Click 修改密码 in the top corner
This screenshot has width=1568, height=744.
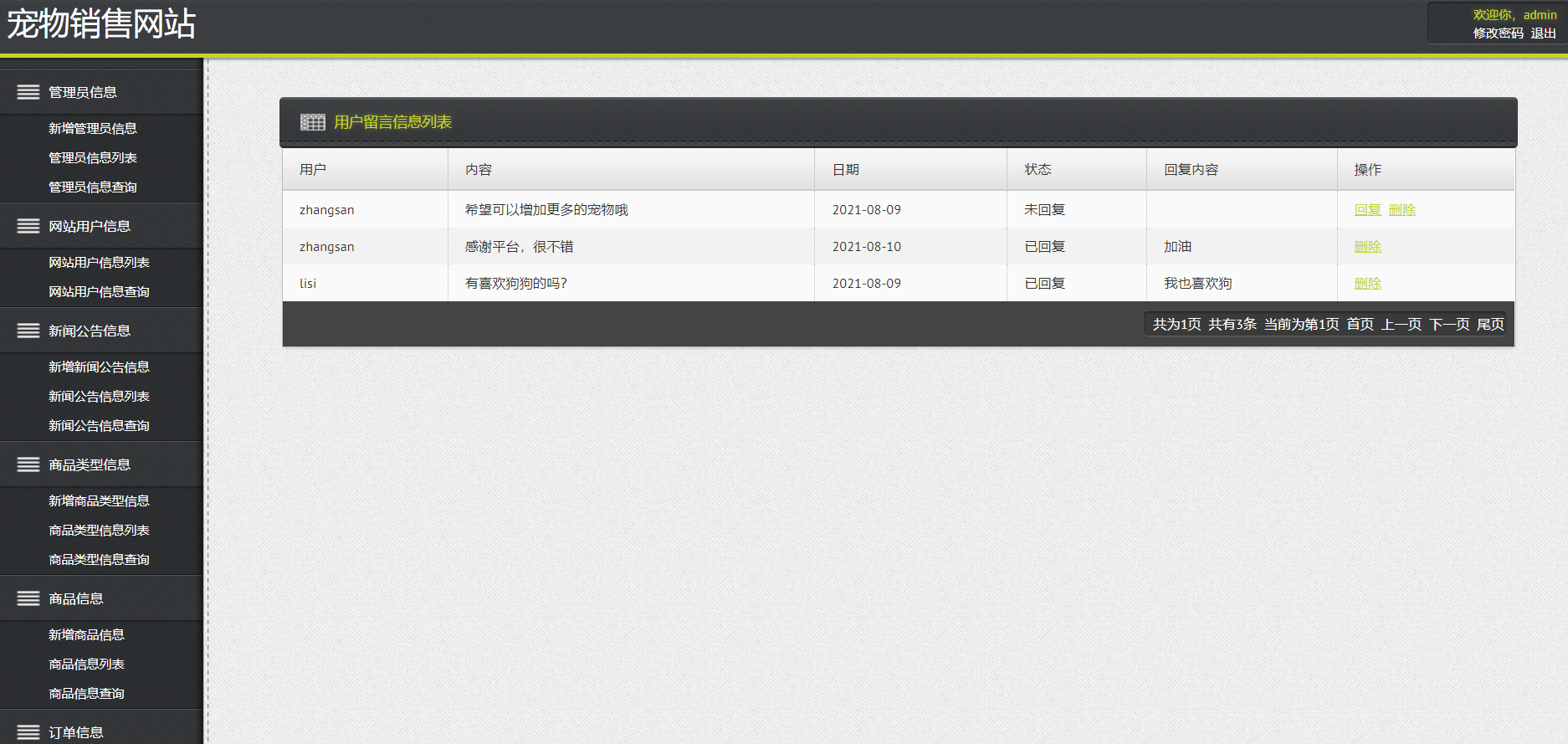[x=1499, y=33]
